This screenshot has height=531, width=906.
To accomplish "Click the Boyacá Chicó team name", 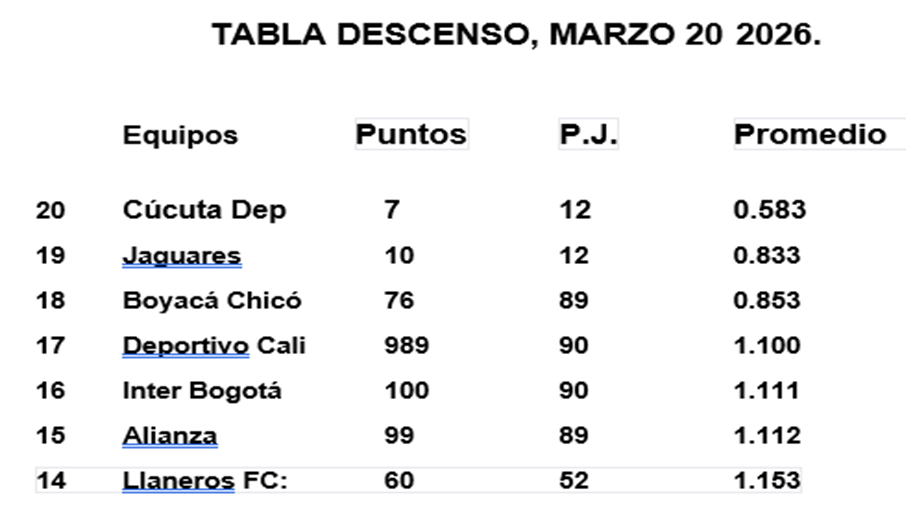I will pyautogui.click(x=211, y=301).
